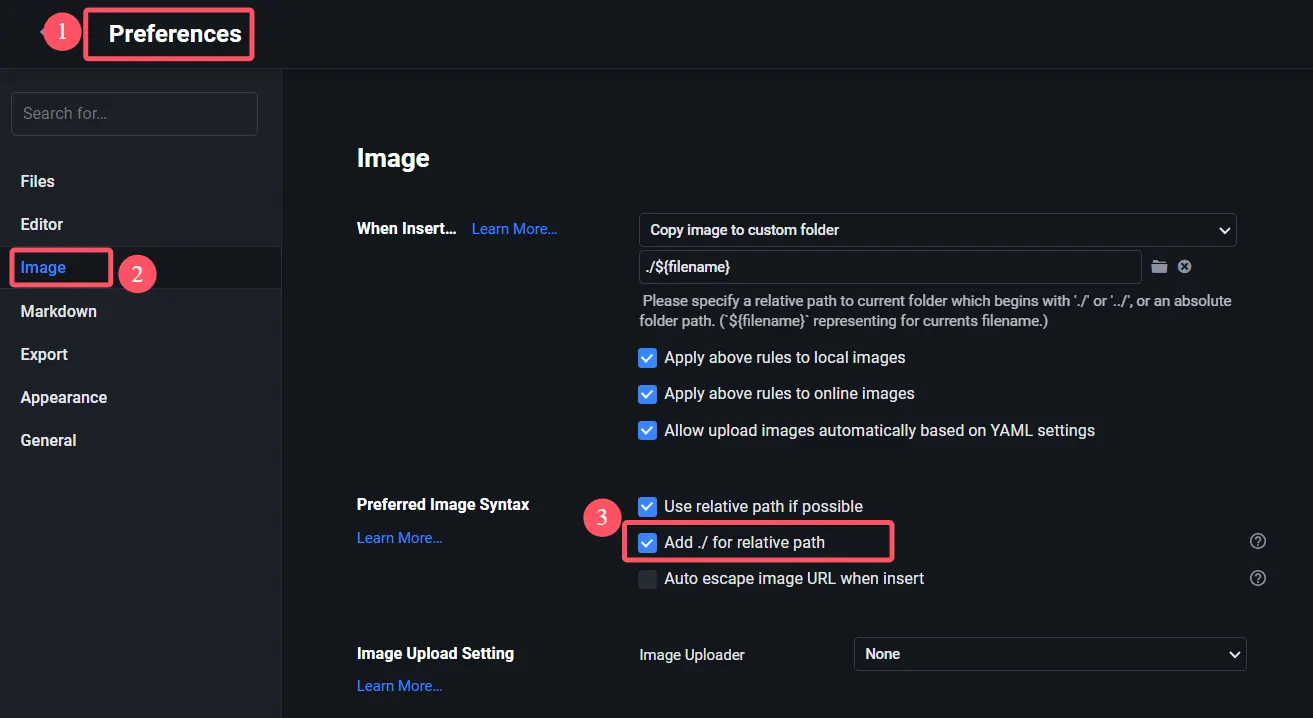The width and height of the screenshot is (1313, 718).
Task: Click the Search for… preferences field
Action: (x=134, y=114)
